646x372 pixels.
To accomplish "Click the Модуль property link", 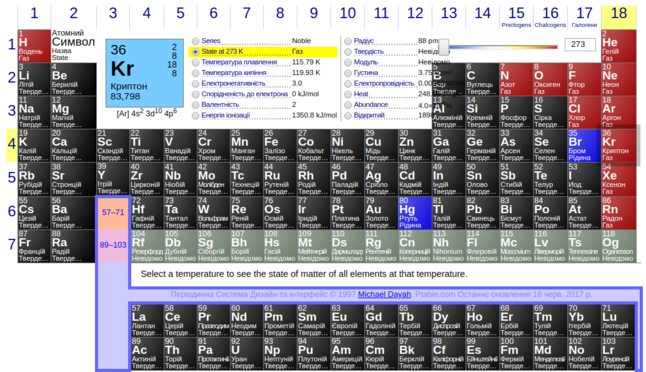I will tap(365, 62).
